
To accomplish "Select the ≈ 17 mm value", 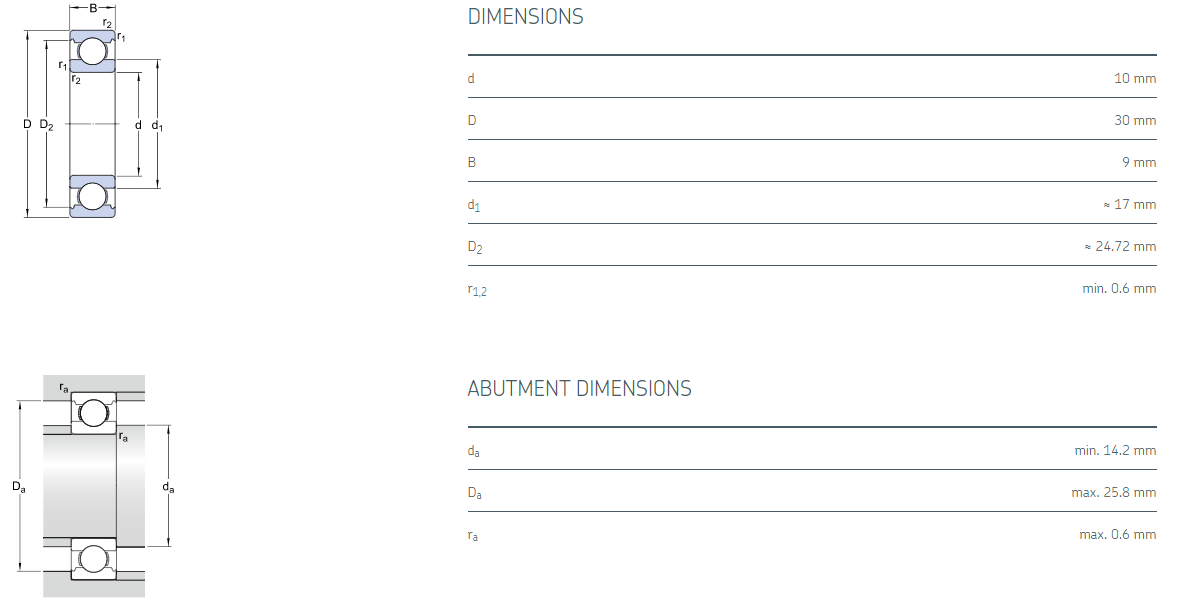I will [1129, 204].
